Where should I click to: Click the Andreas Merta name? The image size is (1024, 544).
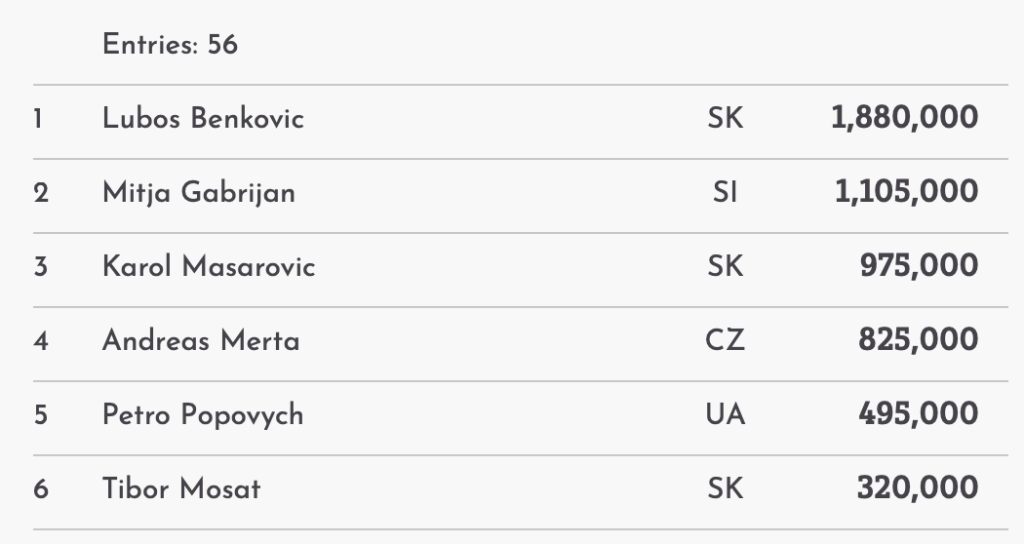(200, 341)
